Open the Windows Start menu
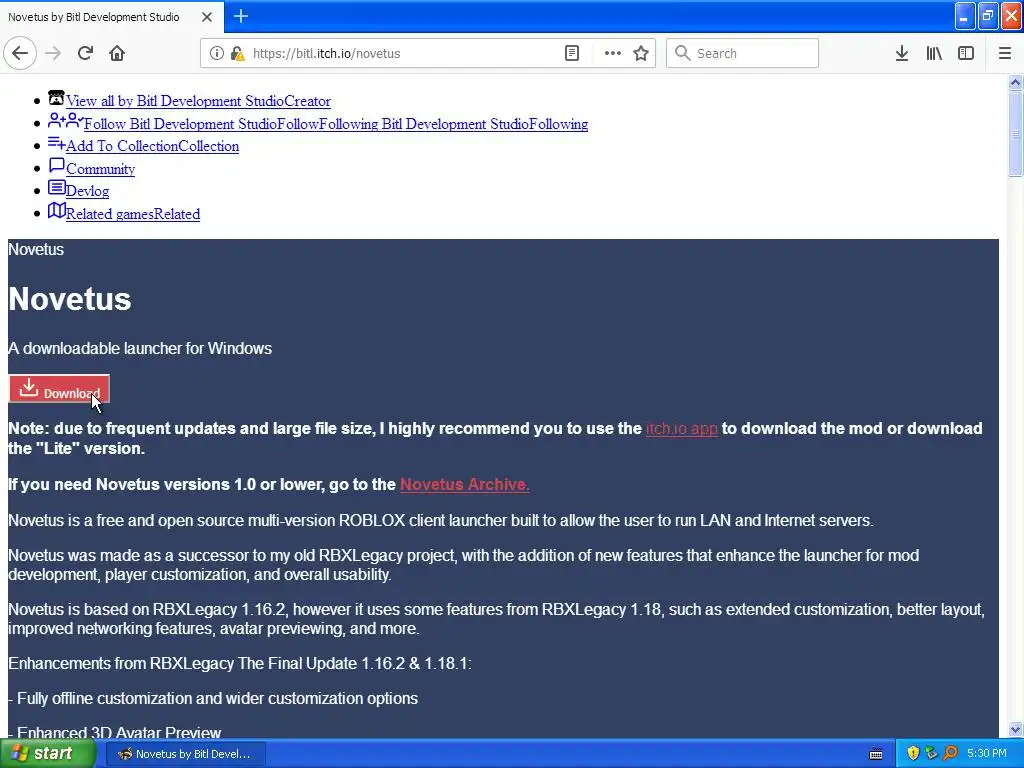Viewport: 1024px width, 768px height. click(x=47, y=754)
